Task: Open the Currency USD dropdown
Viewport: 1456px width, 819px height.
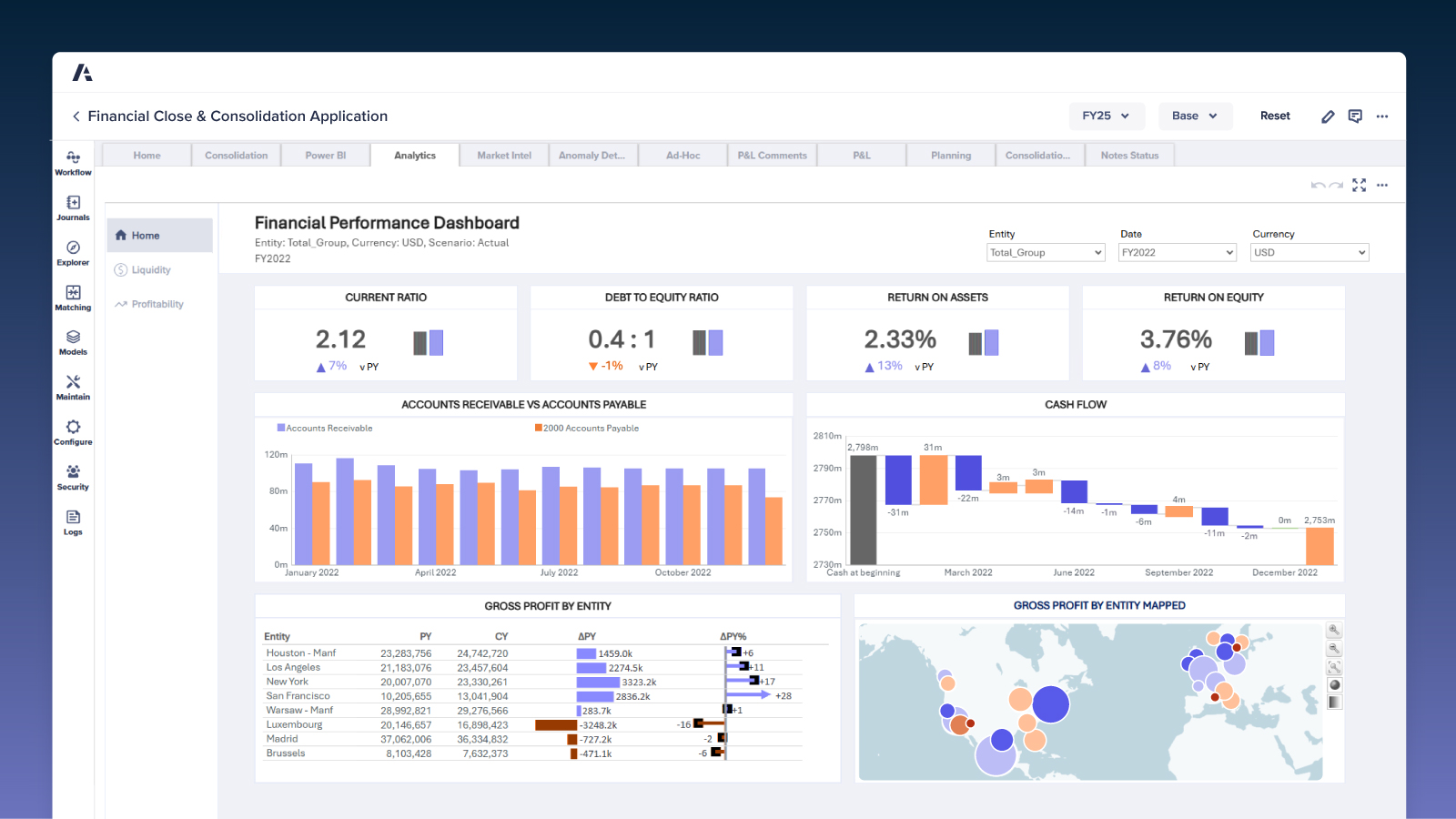Action: click(x=1309, y=253)
